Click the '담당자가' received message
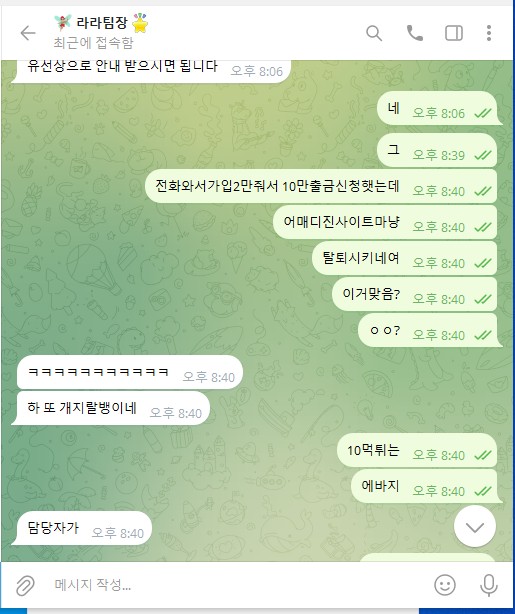The width and height of the screenshot is (515, 614). point(81,528)
